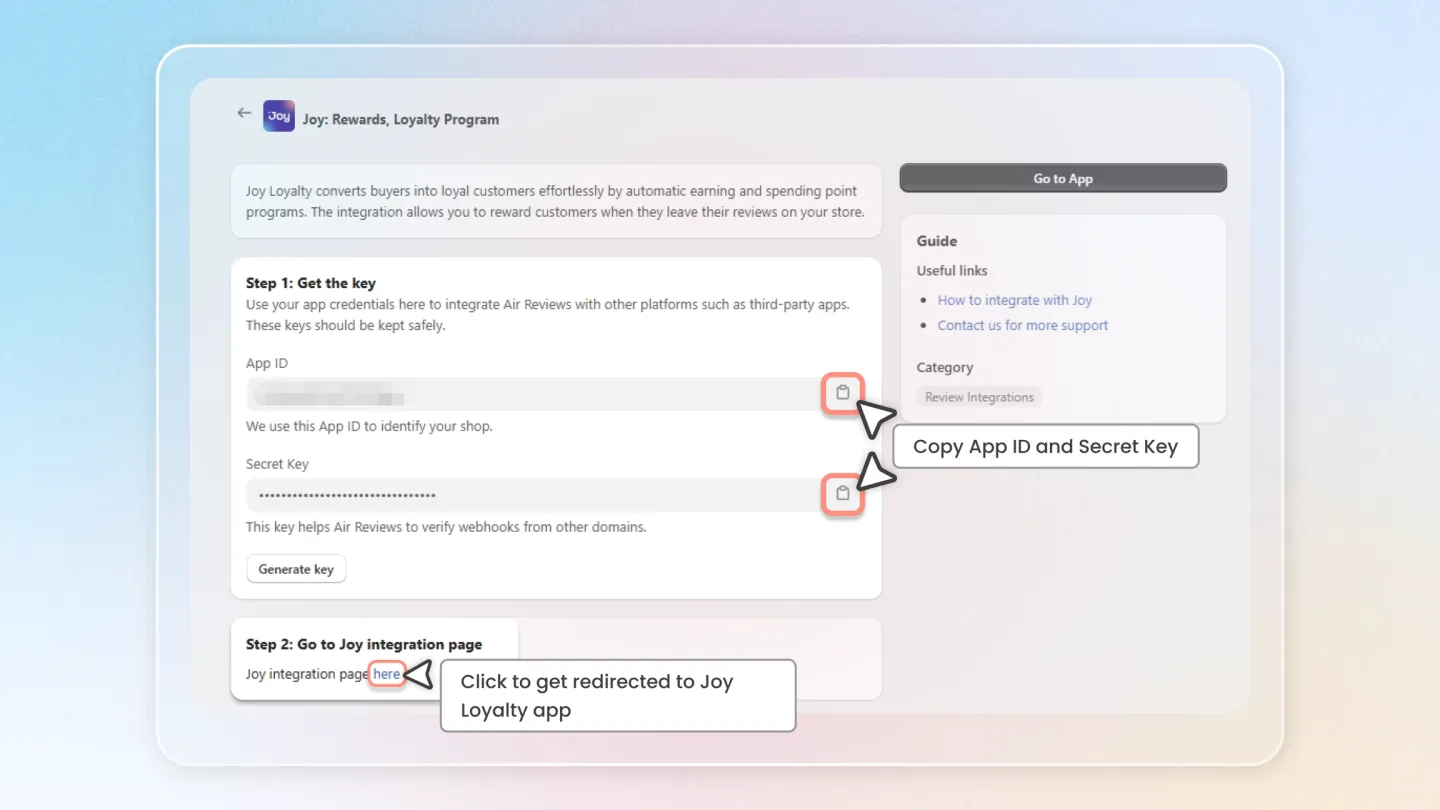1440x810 pixels.
Task: Click the 'Useful links' label
Action: (x=952, y=270)
